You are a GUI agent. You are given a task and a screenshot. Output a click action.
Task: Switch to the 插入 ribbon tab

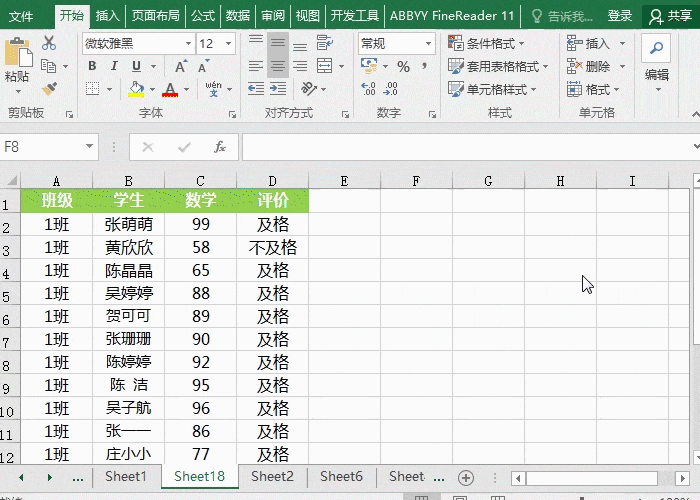(x=108, y=16)
